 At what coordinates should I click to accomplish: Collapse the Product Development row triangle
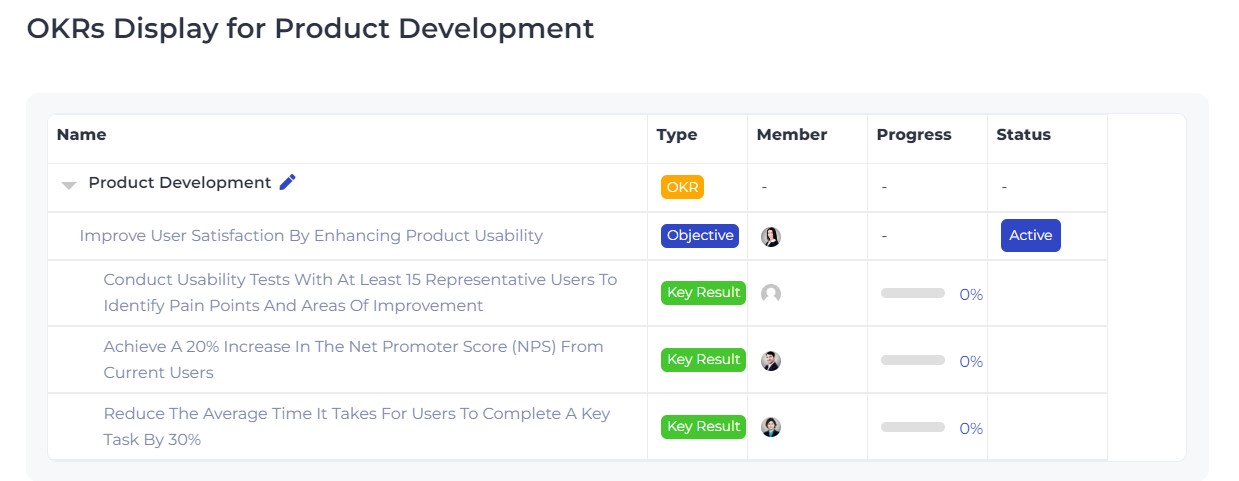point(68,185)
